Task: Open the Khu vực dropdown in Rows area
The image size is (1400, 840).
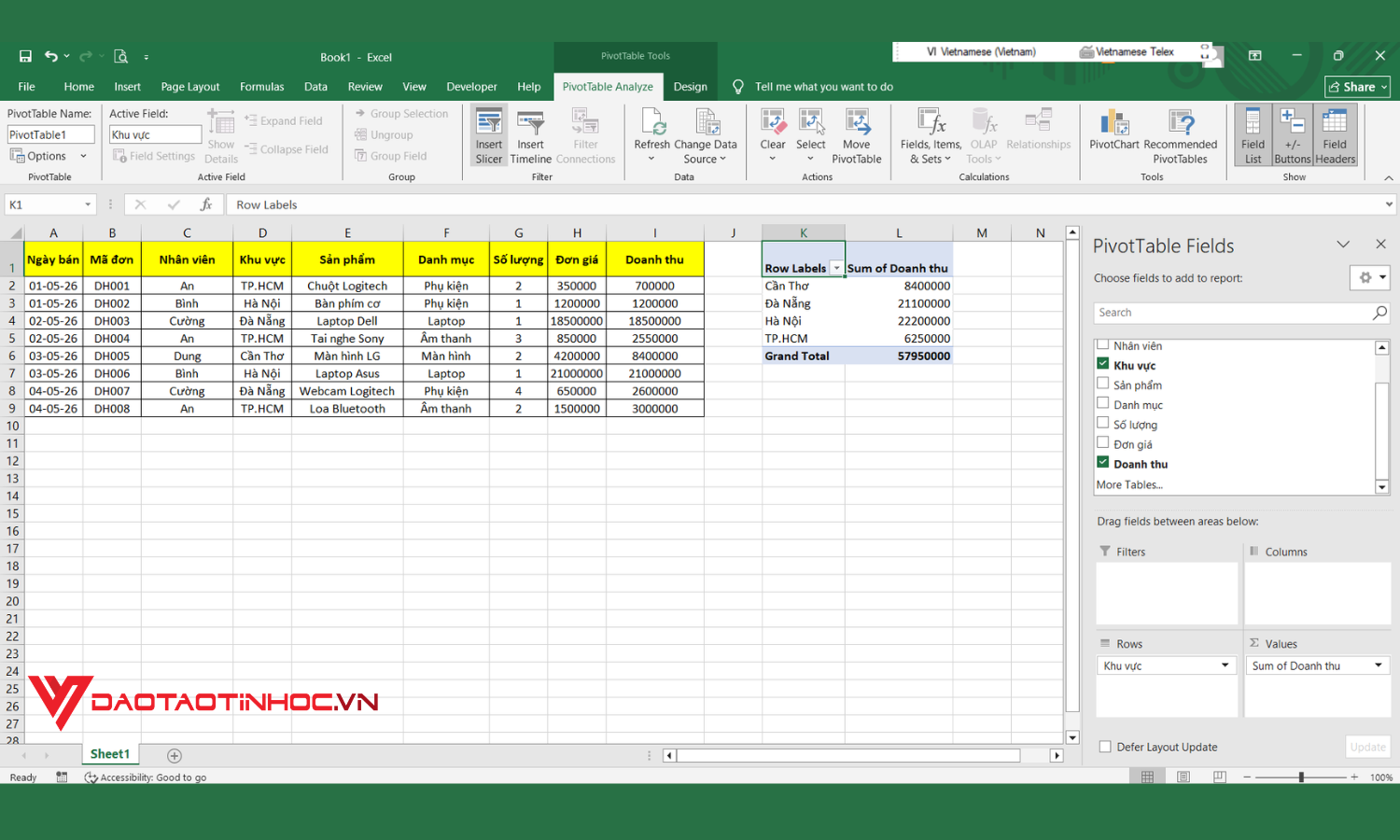Action: 1225,665
